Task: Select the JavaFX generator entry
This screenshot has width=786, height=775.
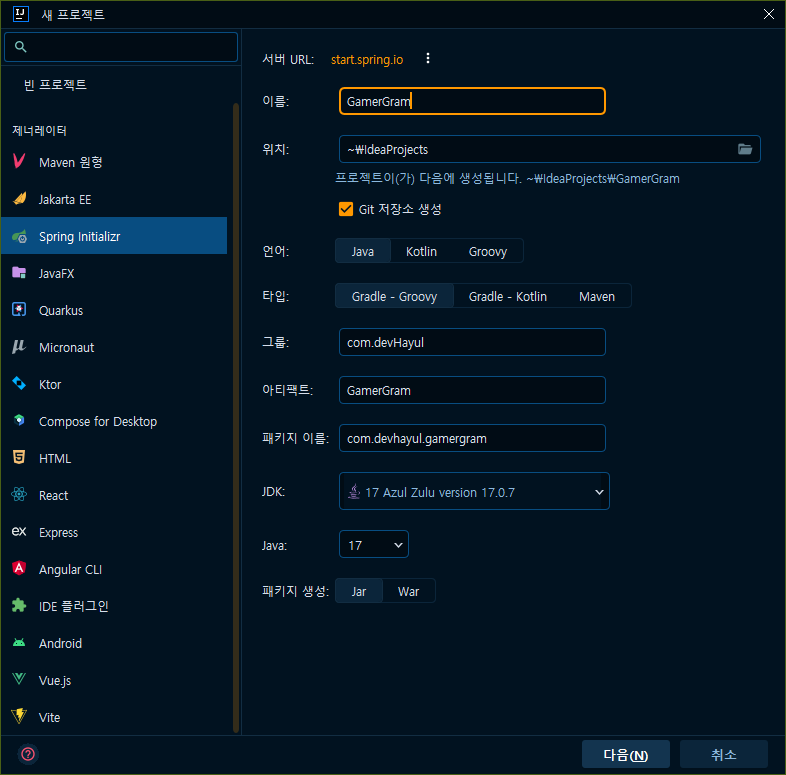Action: coord(114,273)
